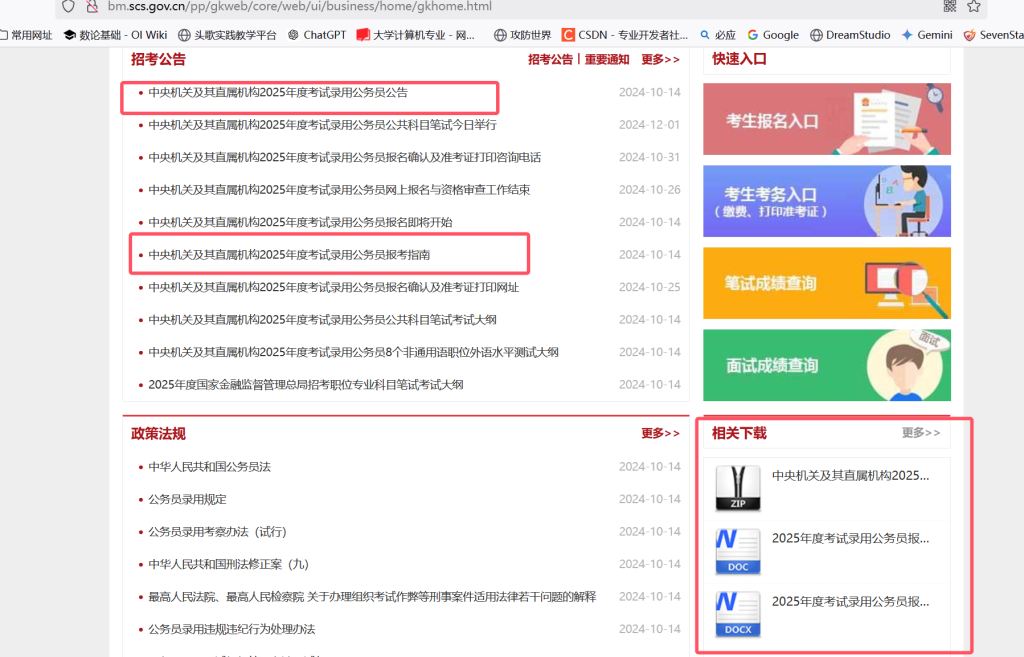1024x657 pixels.
Task: Open the Gemini bookmark
Action: (x=927, y=35)
